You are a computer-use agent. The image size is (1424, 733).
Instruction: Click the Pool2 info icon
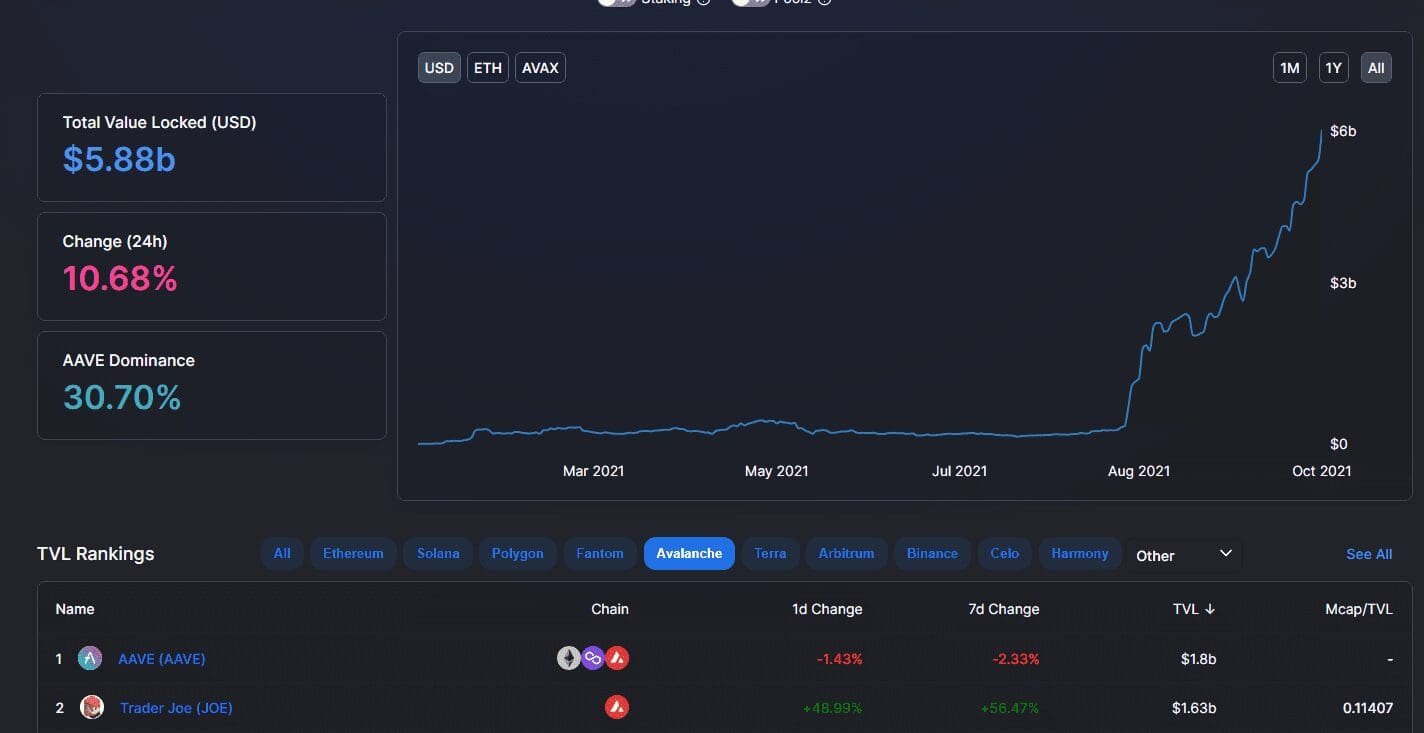pyautogui.click(x=824, y=2)
